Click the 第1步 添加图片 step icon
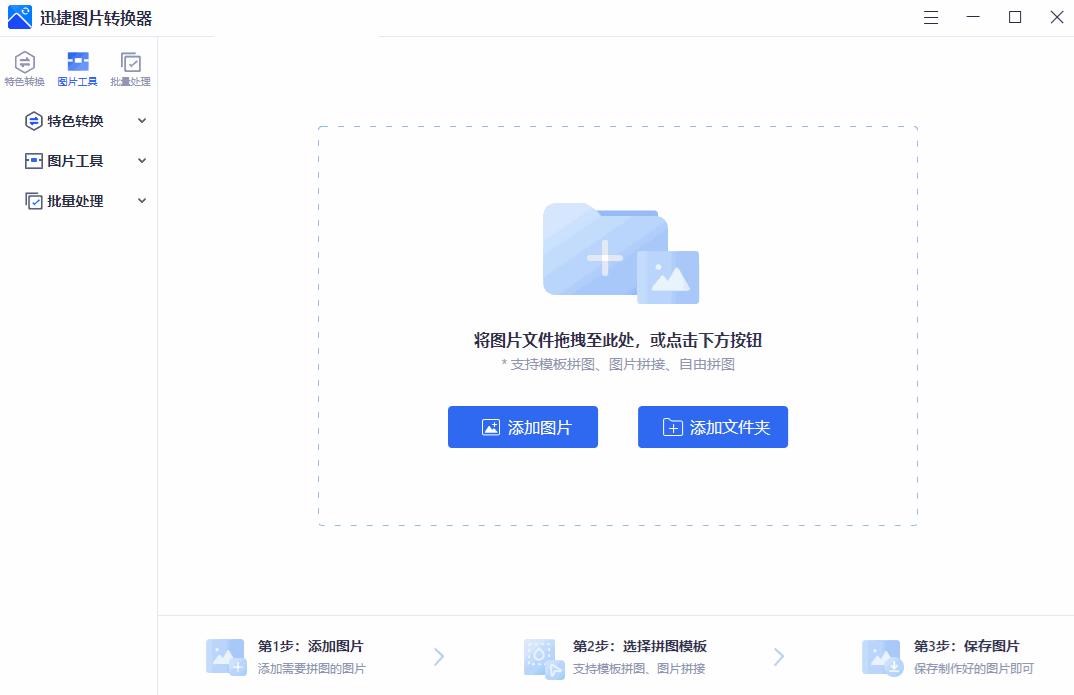Screen dimensions: 1074x695 click(x=226, y=656)
